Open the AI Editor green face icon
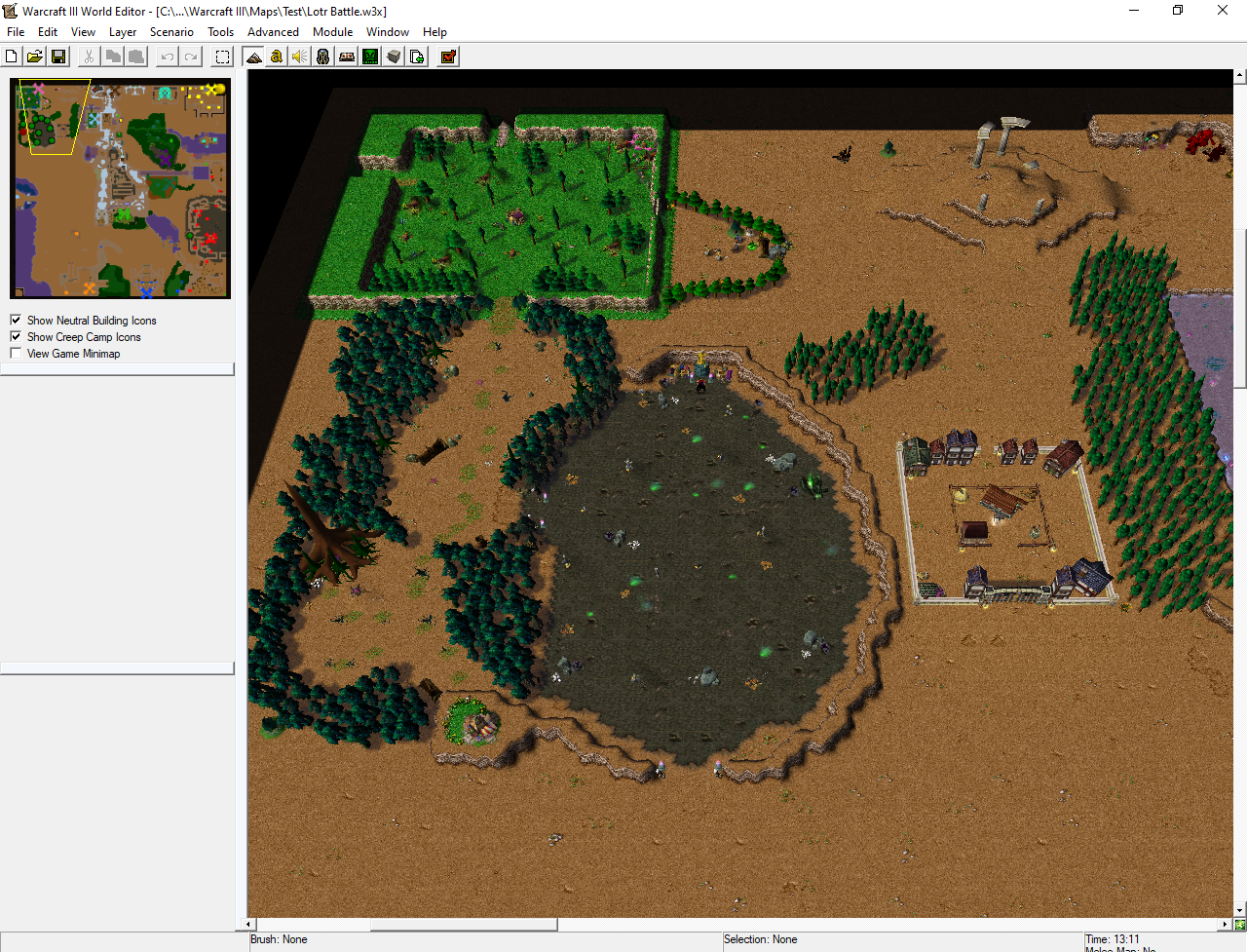The height and width of the screenshot is (952, 1247). click(x=370, y=57)
